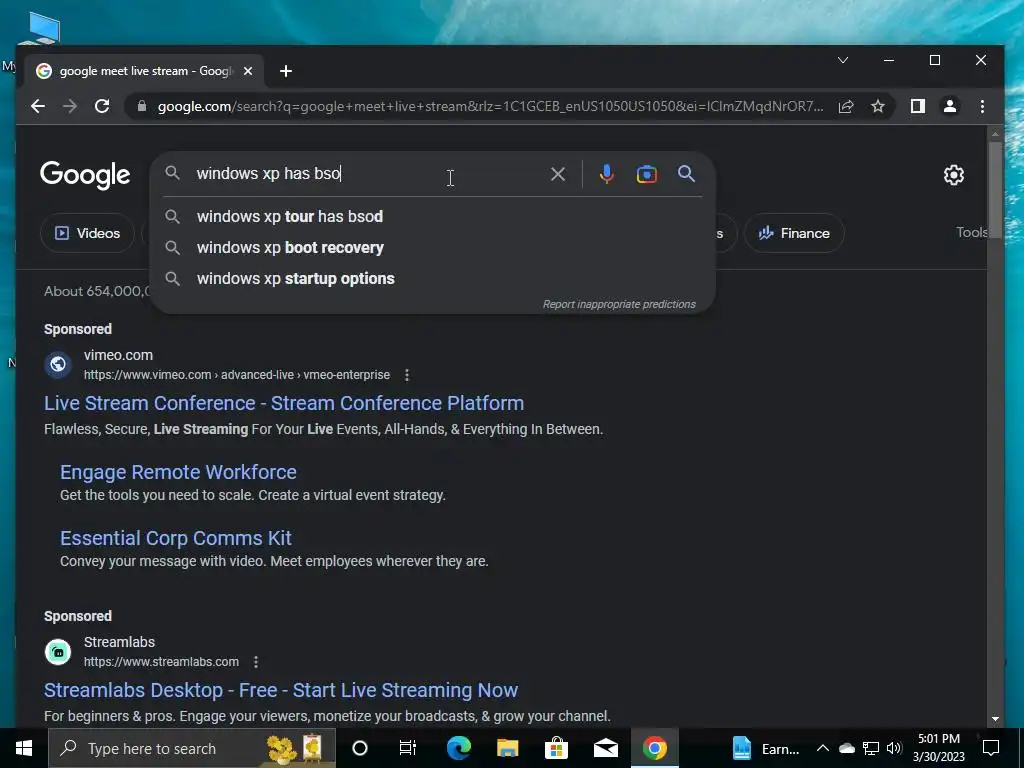Filter results by Videos
1024x768 pixels.
[x=88, y=233]
